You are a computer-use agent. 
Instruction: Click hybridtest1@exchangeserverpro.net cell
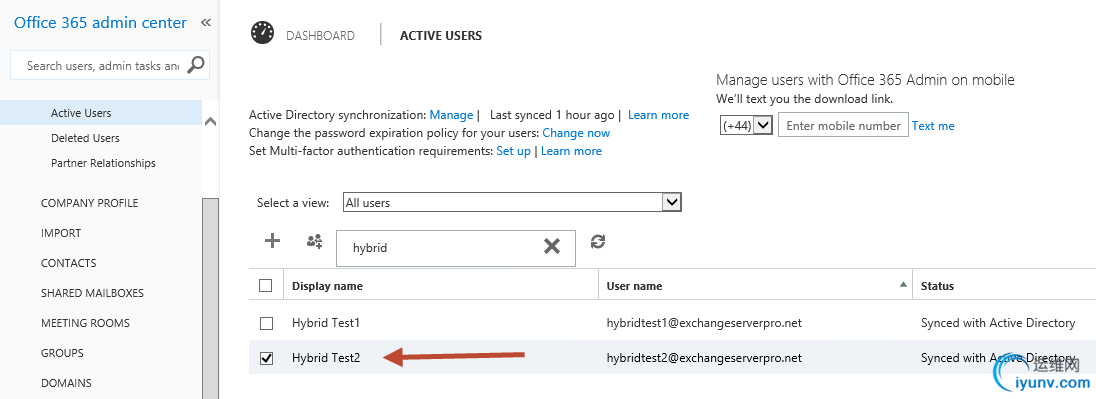click(704, 323)
